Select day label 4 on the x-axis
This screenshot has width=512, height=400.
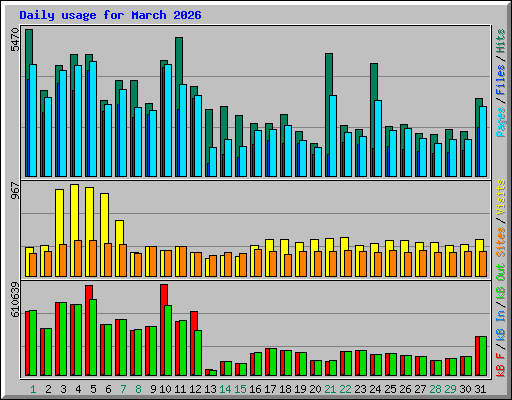tap(78, 389)
